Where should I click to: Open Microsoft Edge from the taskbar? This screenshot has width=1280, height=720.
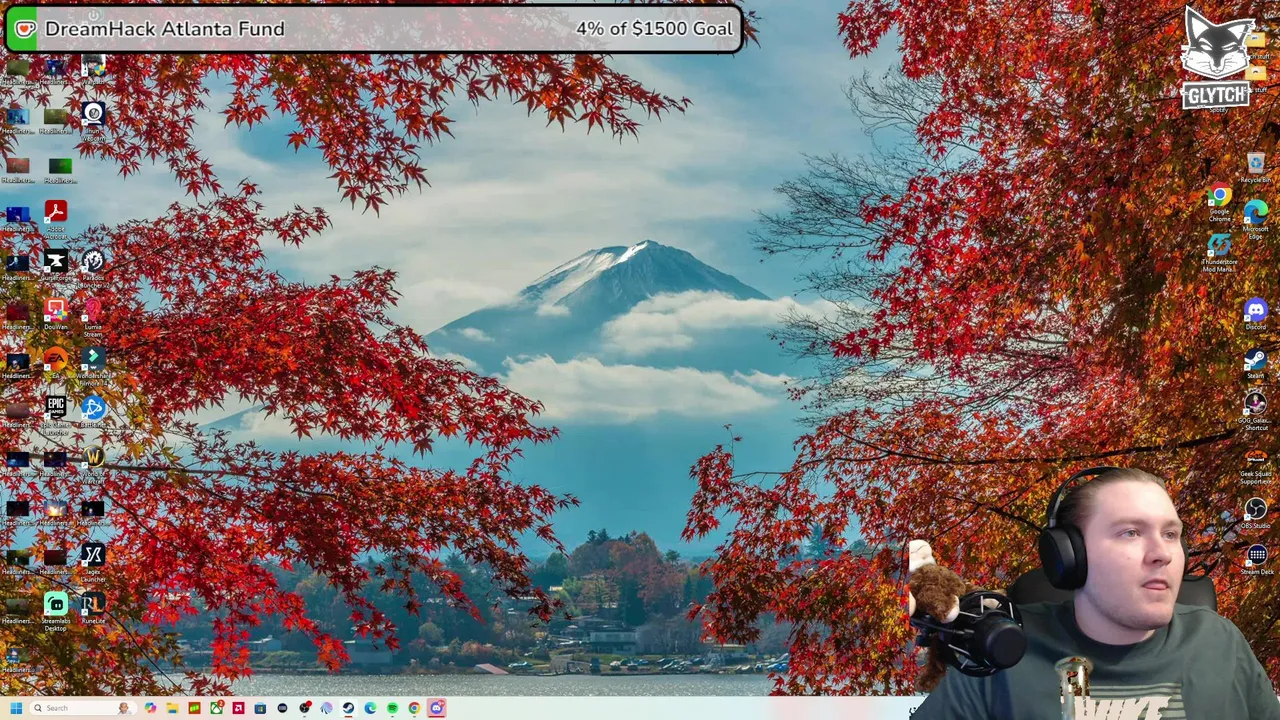[370, 708]
